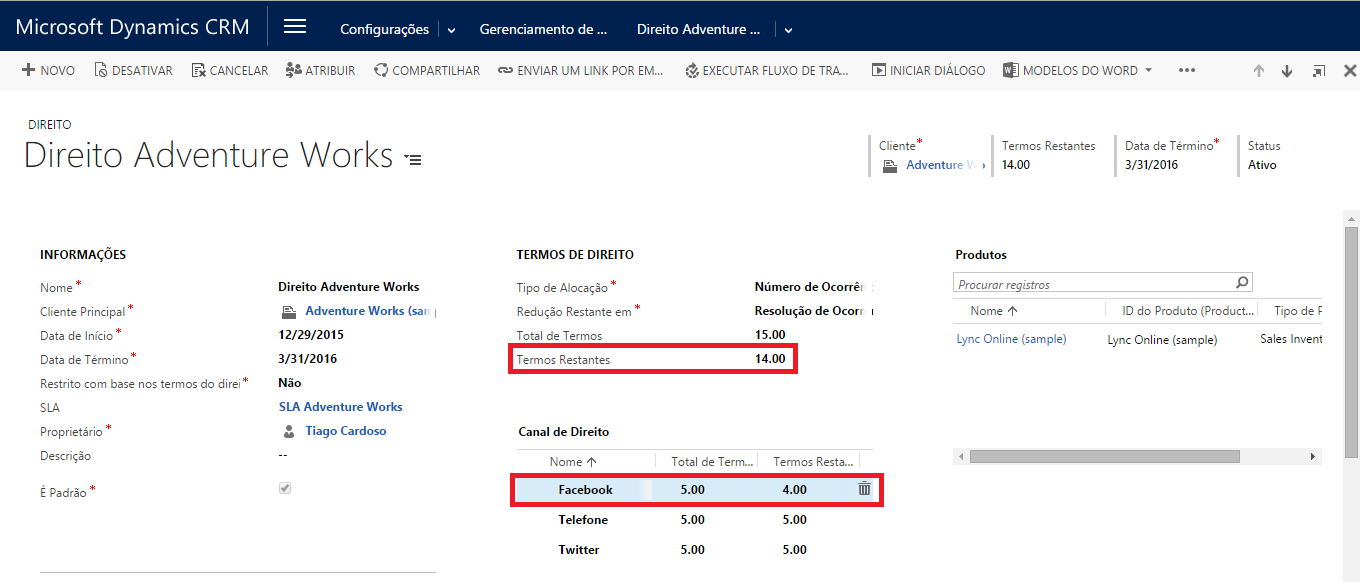The image size is (1360, 582).
Task: Open the Tiago Cardoso owner link
Action: coord(345,431)
